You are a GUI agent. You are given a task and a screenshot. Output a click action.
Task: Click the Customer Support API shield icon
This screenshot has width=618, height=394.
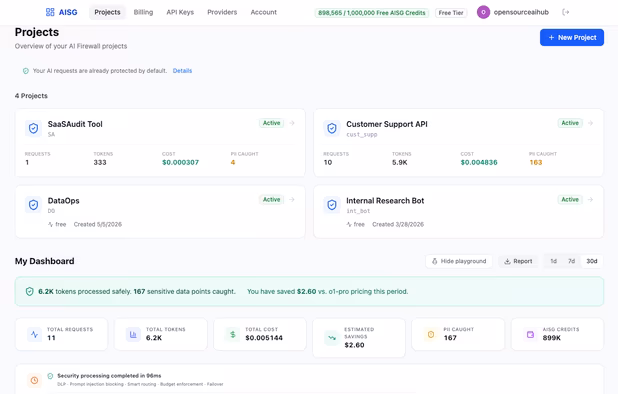coord(332,128)
